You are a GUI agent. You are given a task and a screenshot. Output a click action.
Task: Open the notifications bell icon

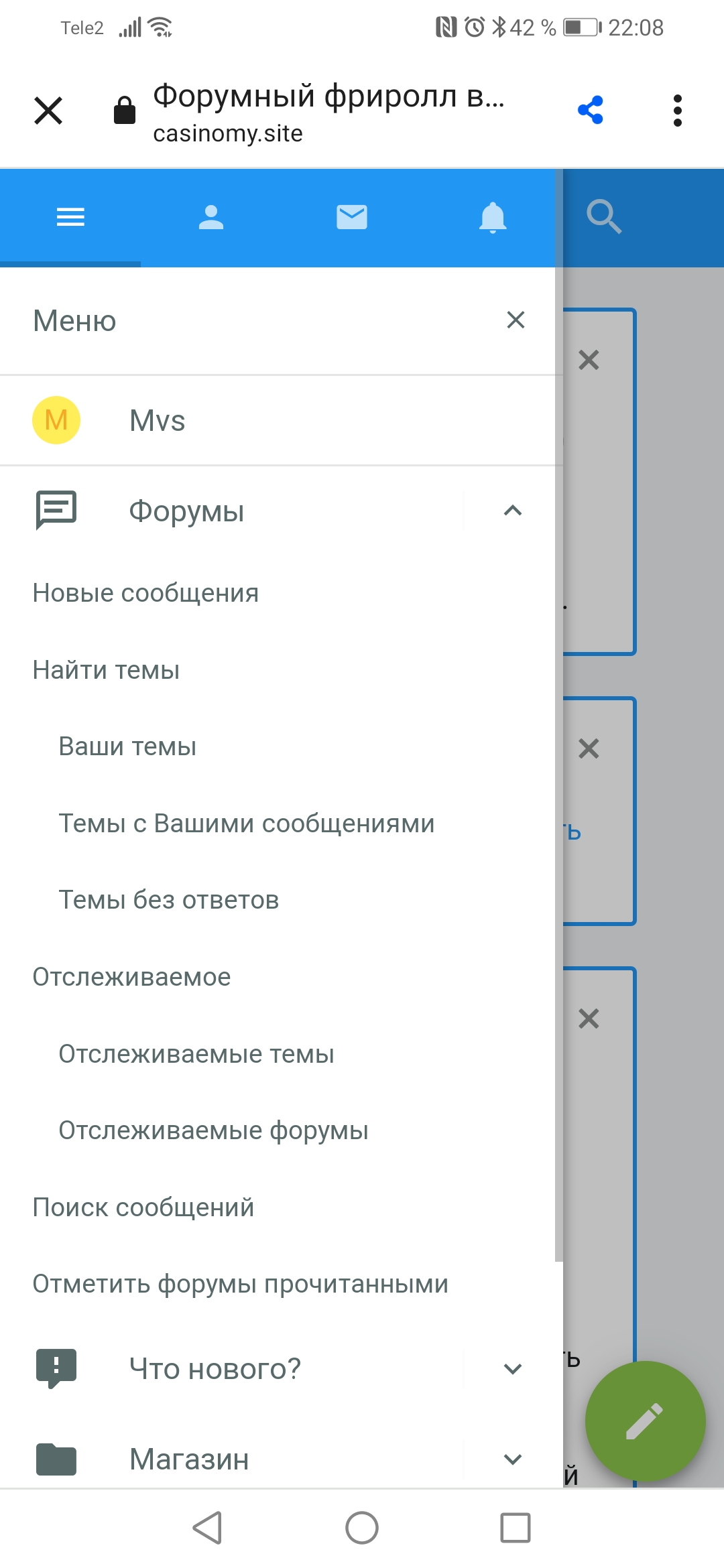pyautogui.click(x=493, y=217)
